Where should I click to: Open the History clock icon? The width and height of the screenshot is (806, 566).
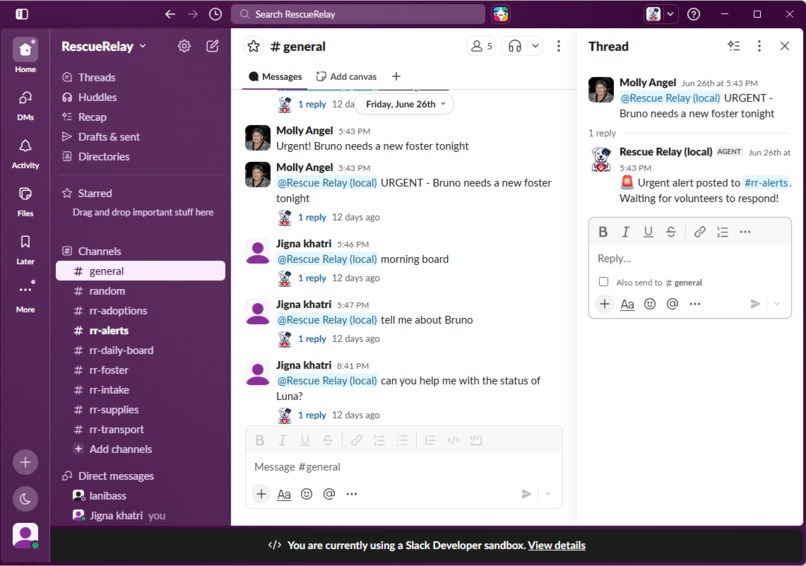pyautogui.click(x=215, y=14)
